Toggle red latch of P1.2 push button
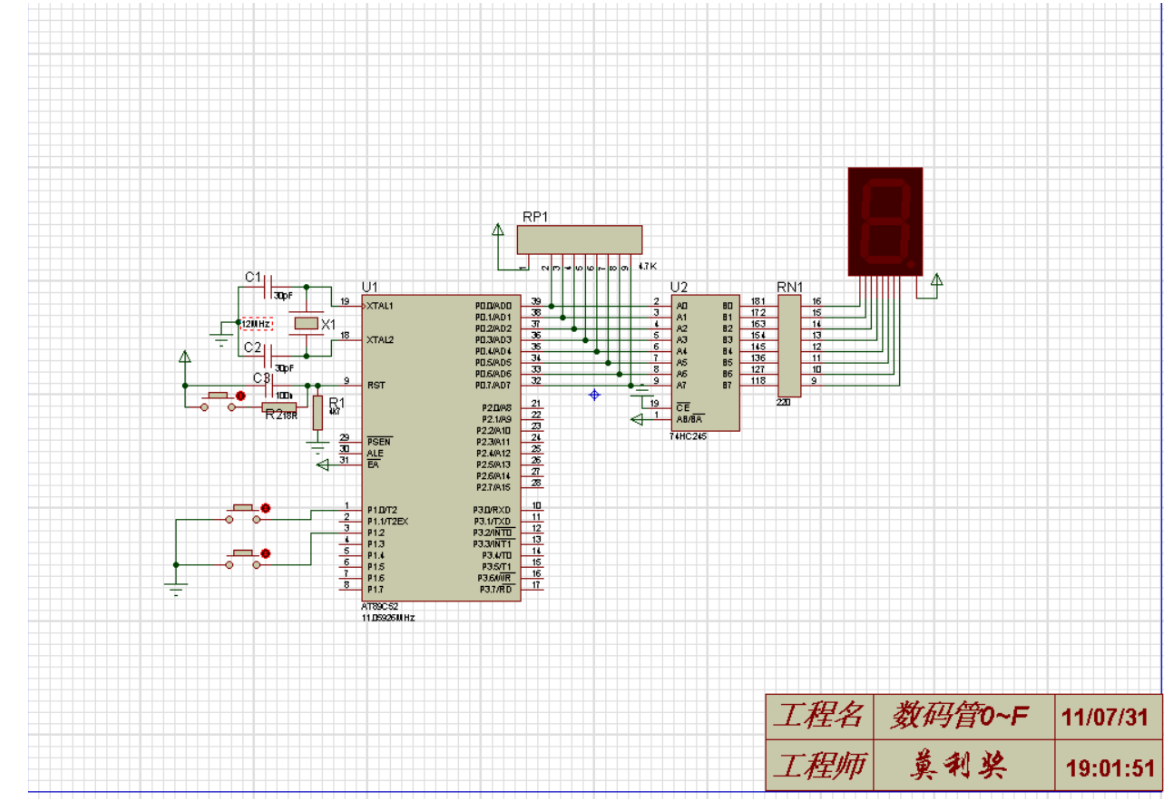This screenshot has height=806, width=1176. tap(266, 554)
